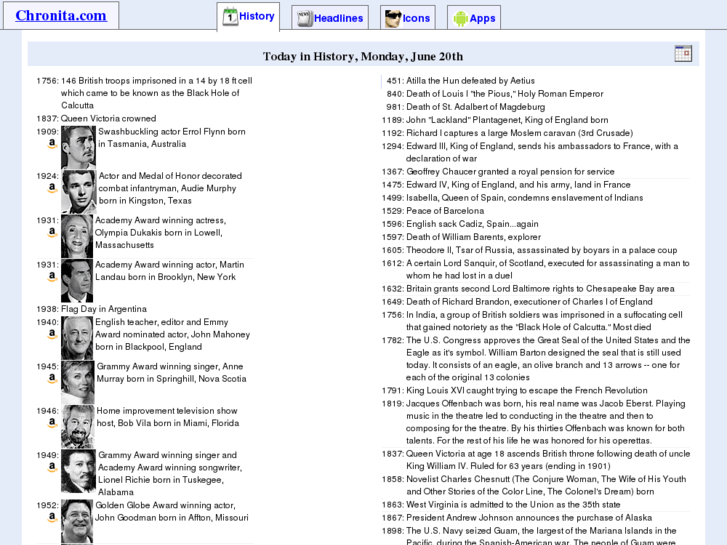Switch to the Headlines tab
This screenshot has width=727, height=545.
pyautogui.click(x=328, y=18)
